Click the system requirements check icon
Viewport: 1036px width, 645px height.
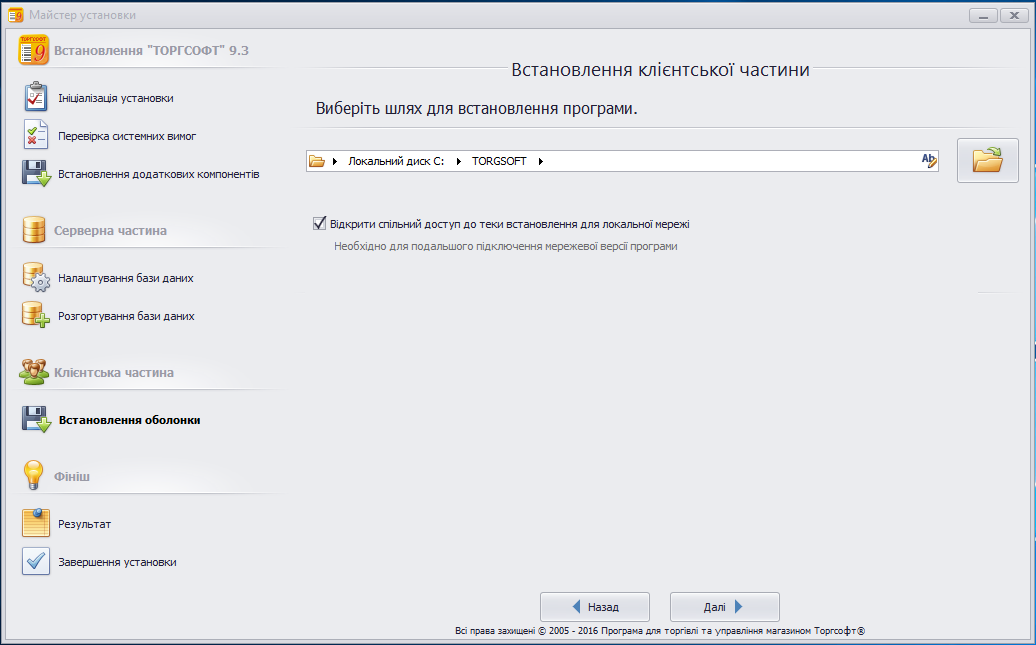36,136
